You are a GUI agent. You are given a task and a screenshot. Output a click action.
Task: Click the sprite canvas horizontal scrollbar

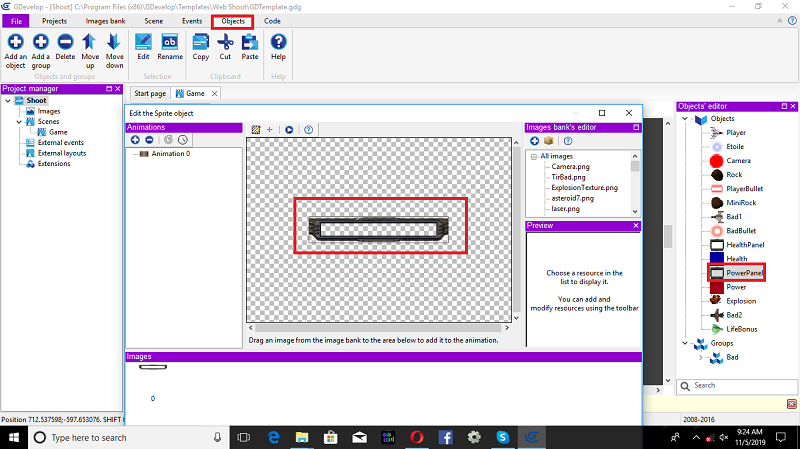(x=378, y=328)
